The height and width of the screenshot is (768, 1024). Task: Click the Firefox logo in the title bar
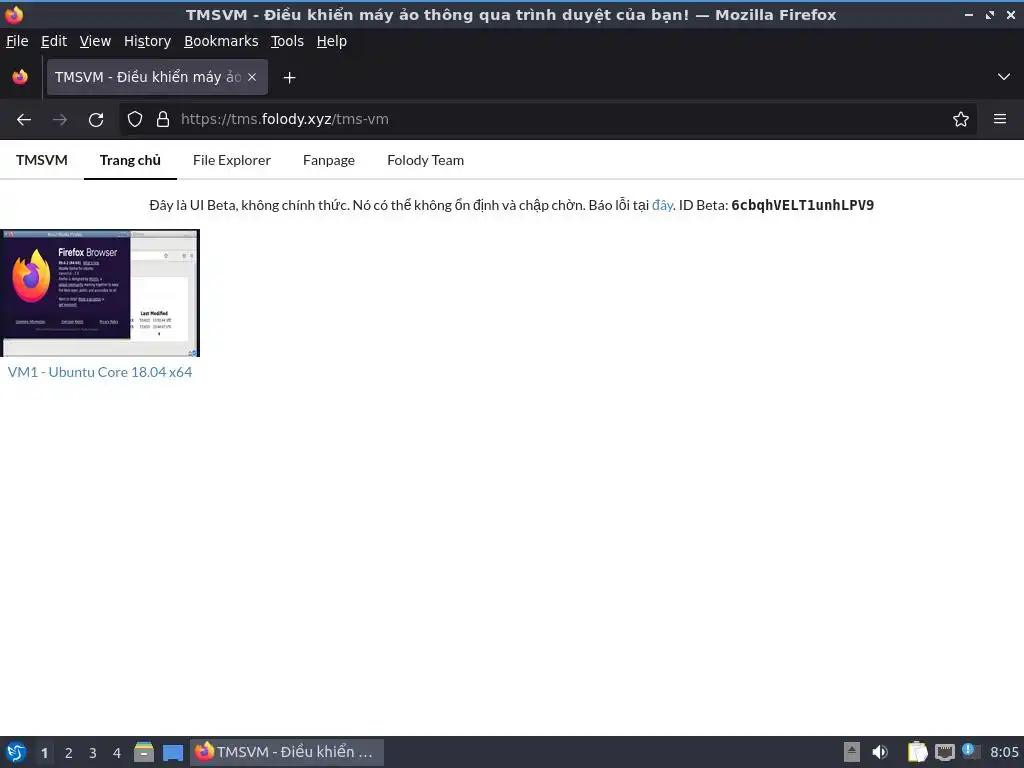[14, 14]
